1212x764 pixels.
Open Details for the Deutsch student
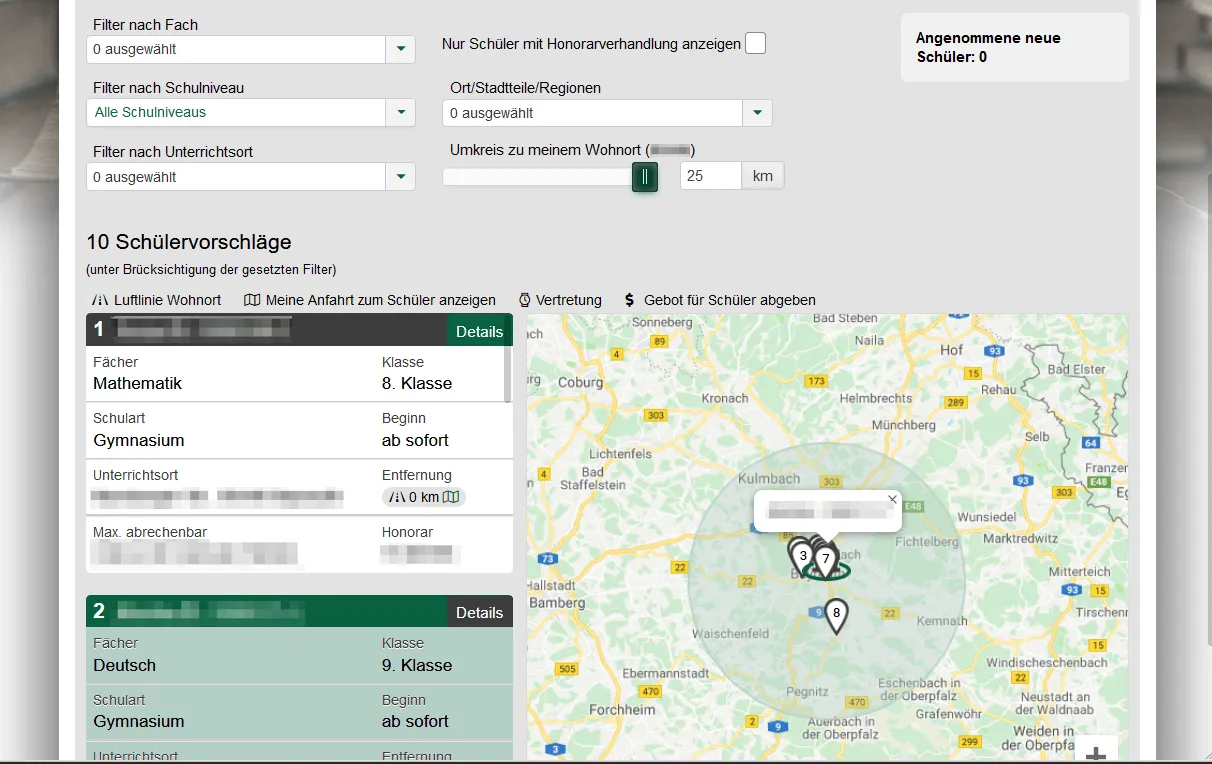tap(480, 612)
